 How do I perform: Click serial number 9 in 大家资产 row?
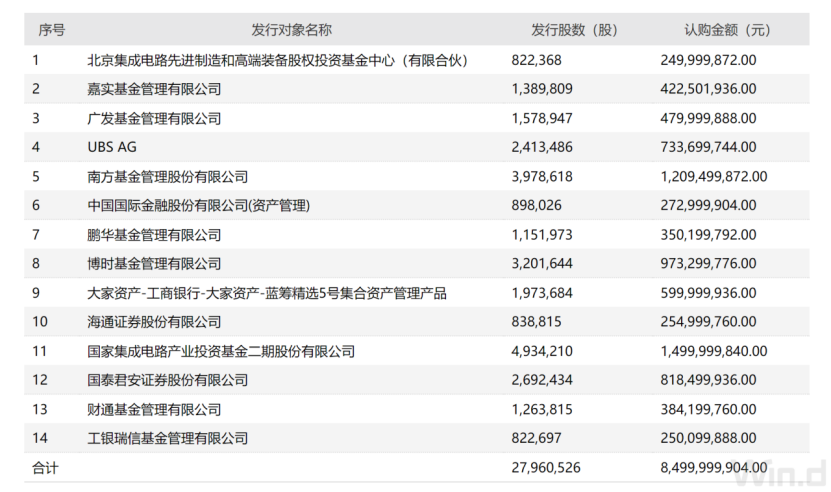click(x=36, y=293)
